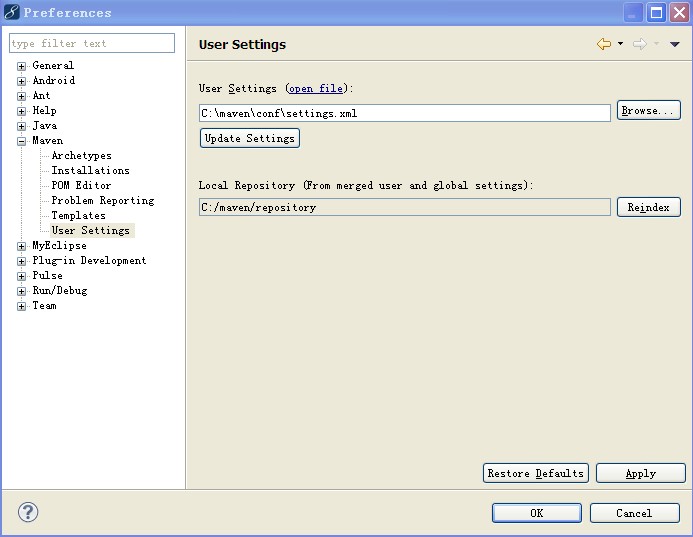Expand the Java tree node

pyautogui.click(x=21, y=126)
